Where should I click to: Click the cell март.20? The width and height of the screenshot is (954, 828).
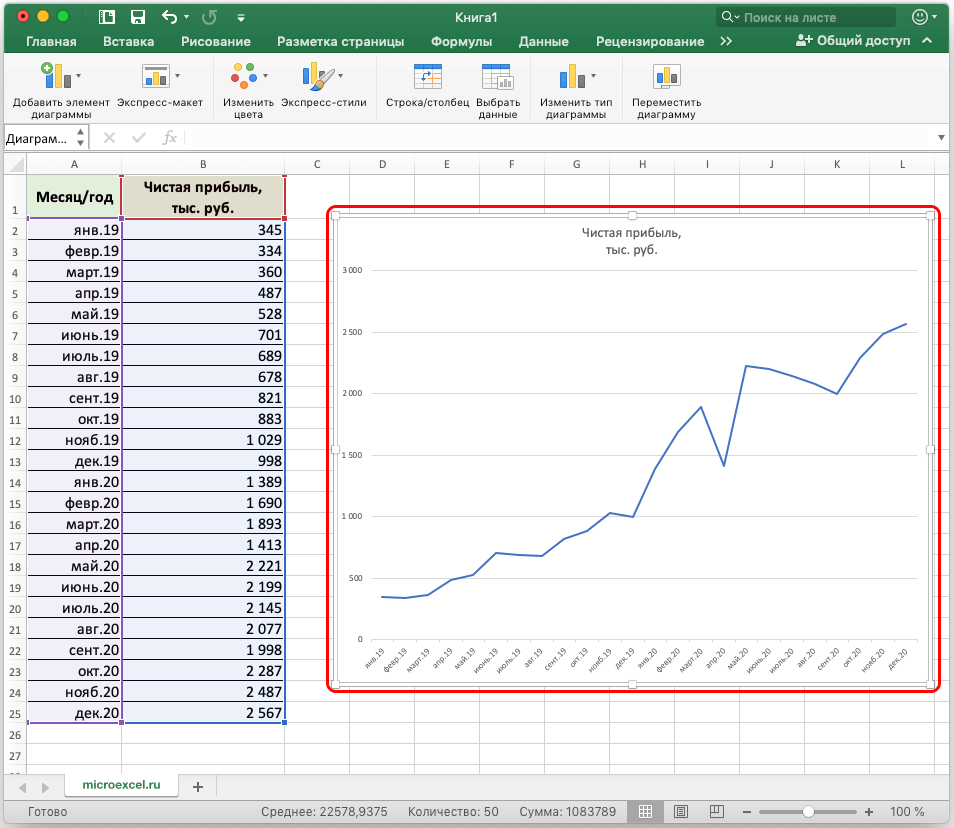[74, 524]
